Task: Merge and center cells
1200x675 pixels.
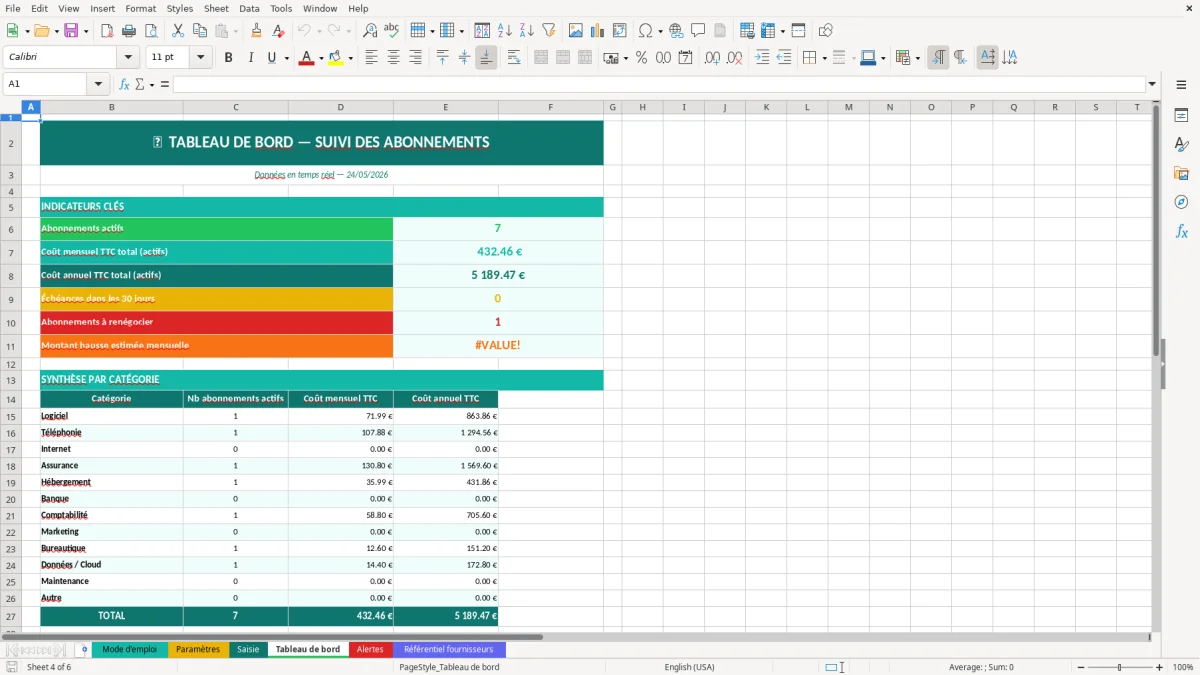Action: pos(541,58)
